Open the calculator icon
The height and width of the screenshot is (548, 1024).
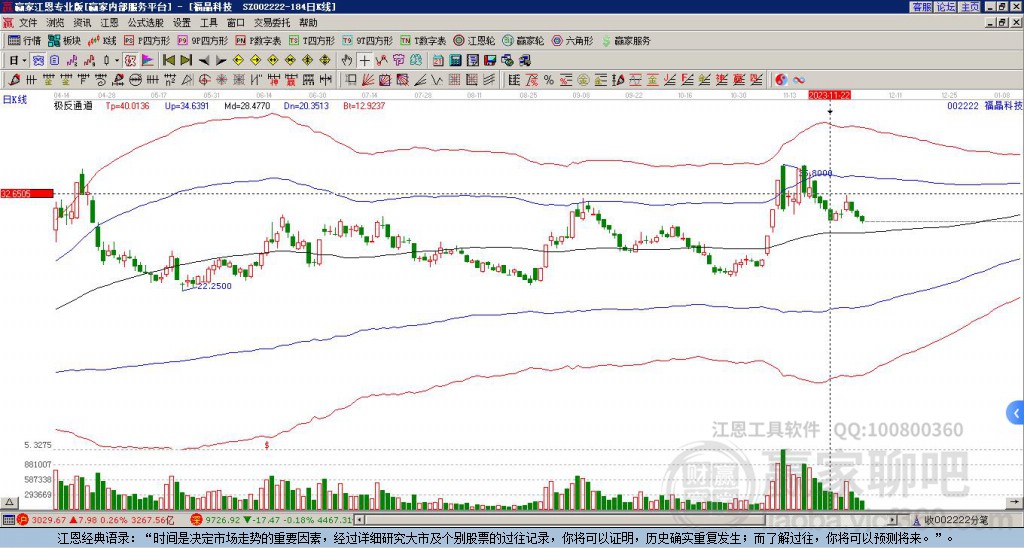(455, 61)
